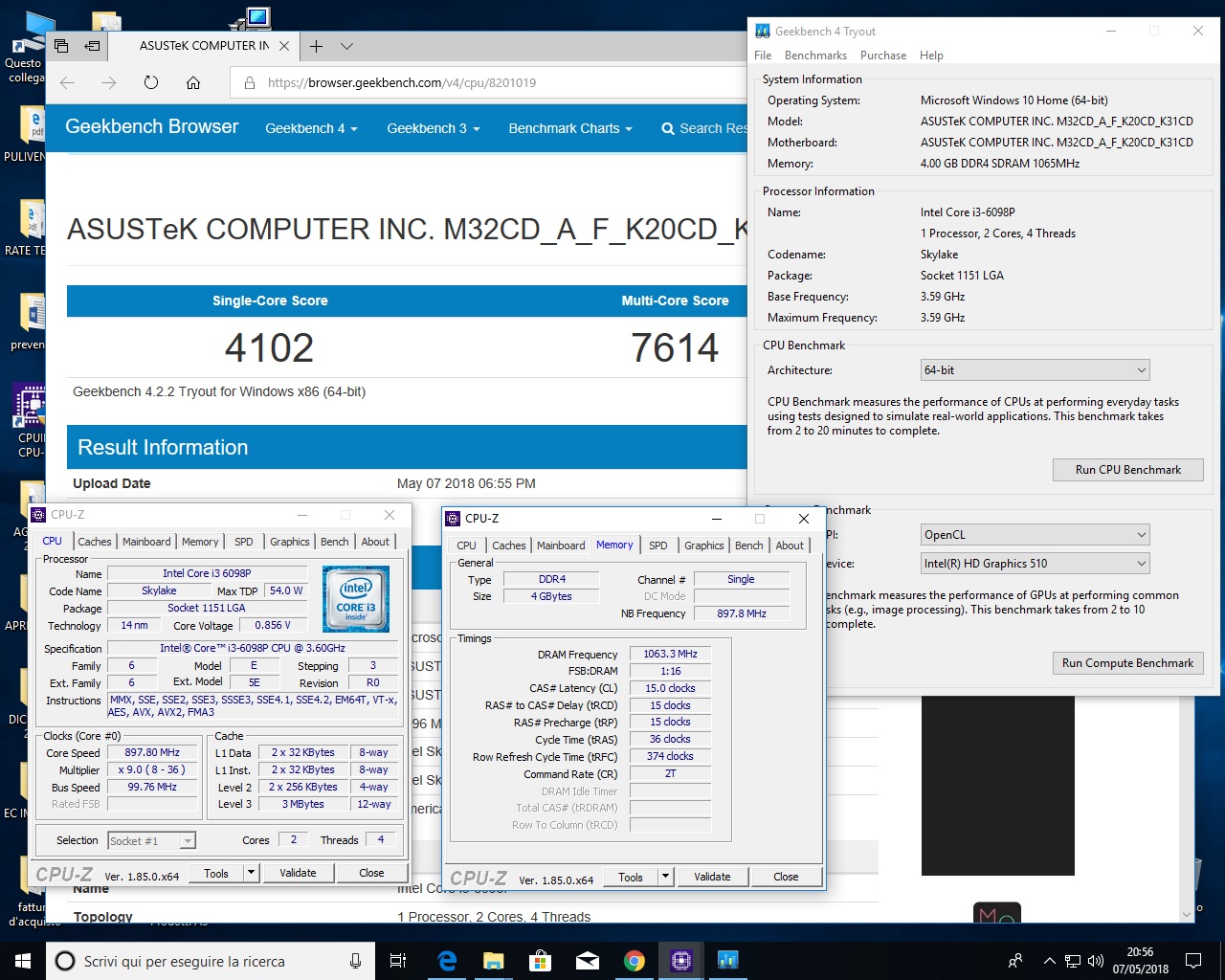Screen dimensions: 1225x980
Task: Expand the Geekbench 3 dropdown menu
Action: 433,128
